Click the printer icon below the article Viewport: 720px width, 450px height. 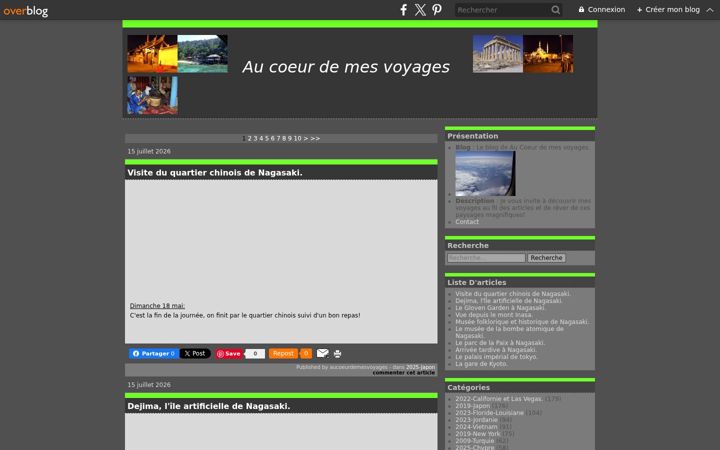338,354
